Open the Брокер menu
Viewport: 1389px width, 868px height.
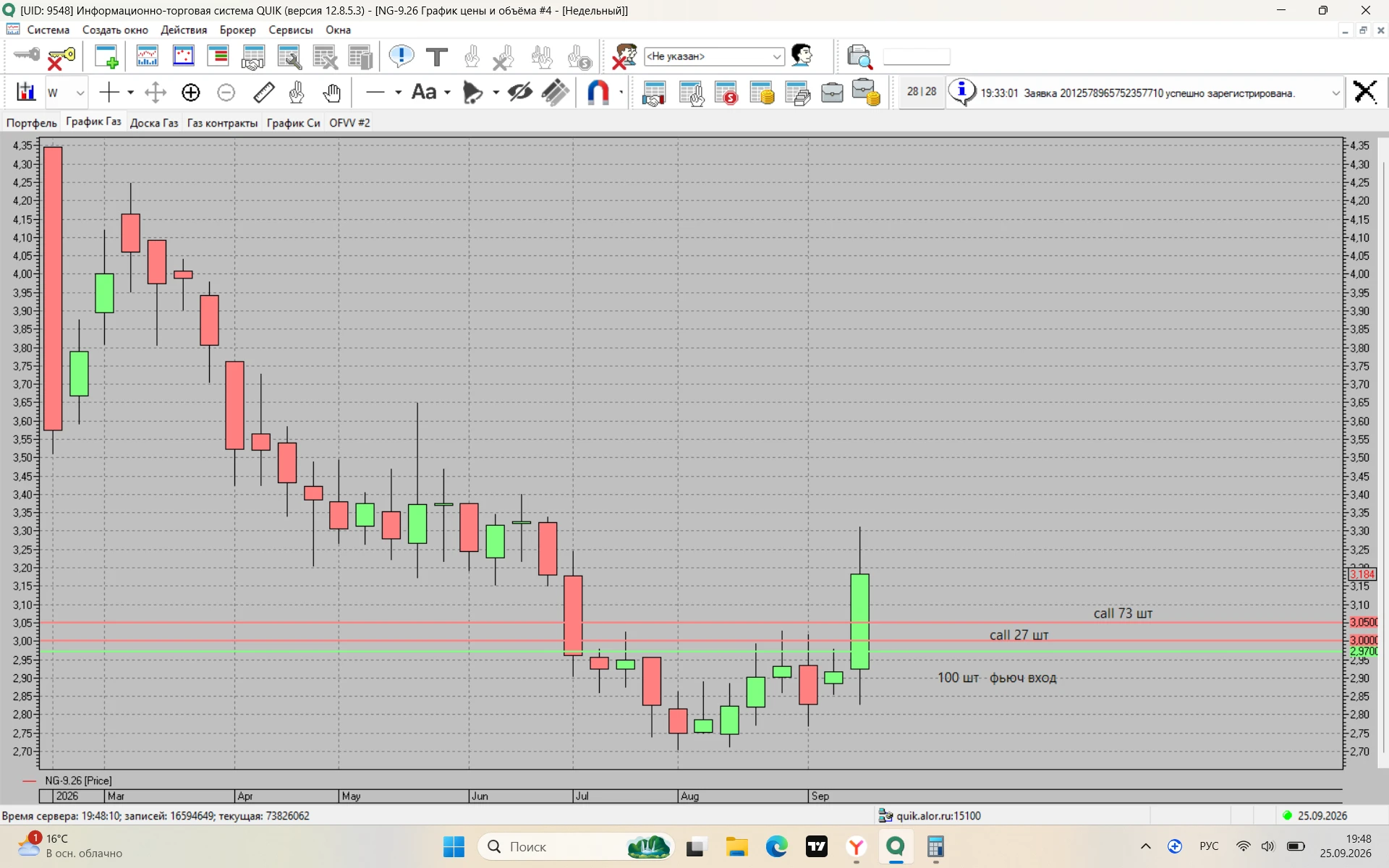pyautogui.click(x=238, y=30)
